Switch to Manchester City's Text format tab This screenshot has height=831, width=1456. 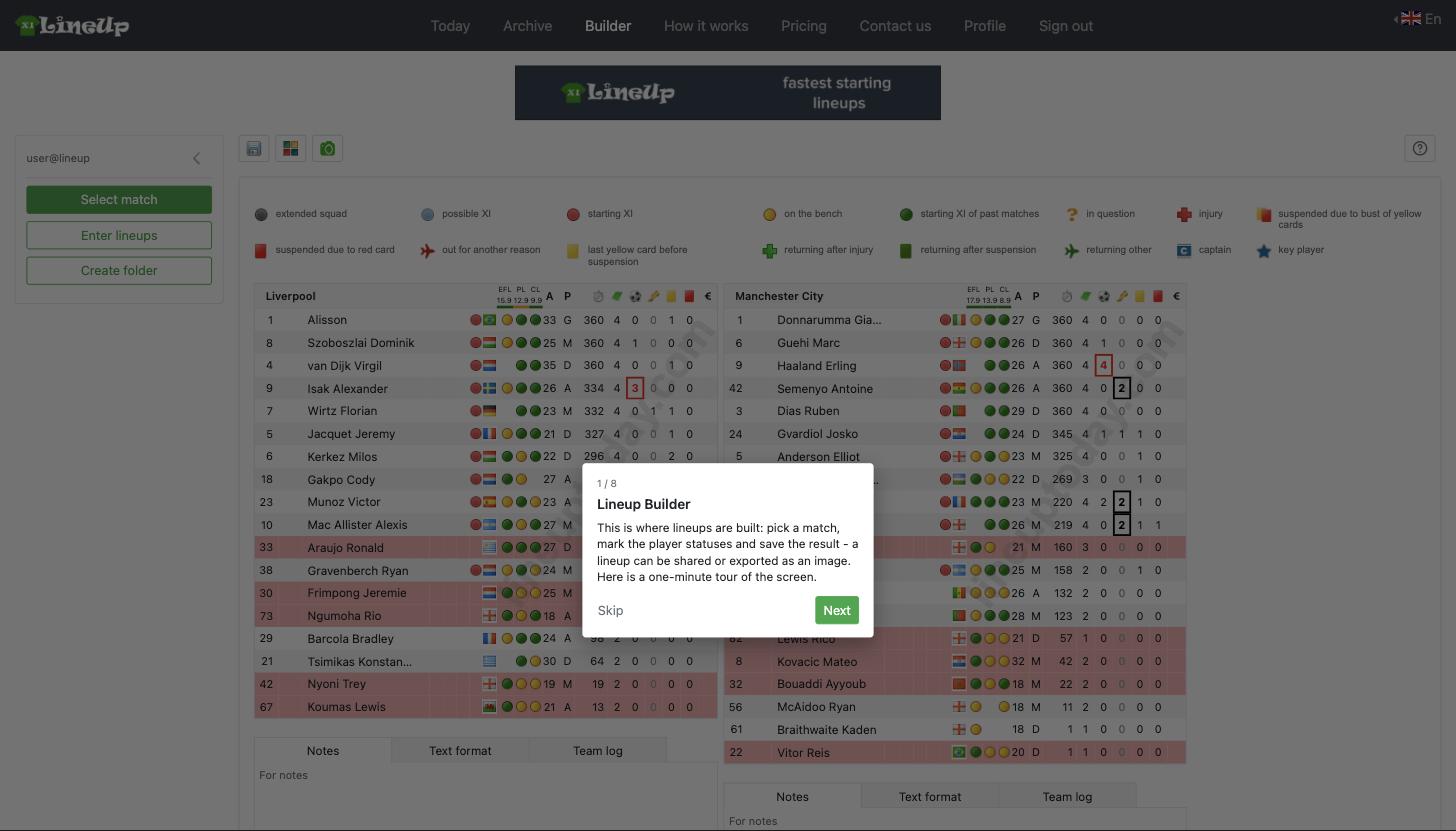930,797
